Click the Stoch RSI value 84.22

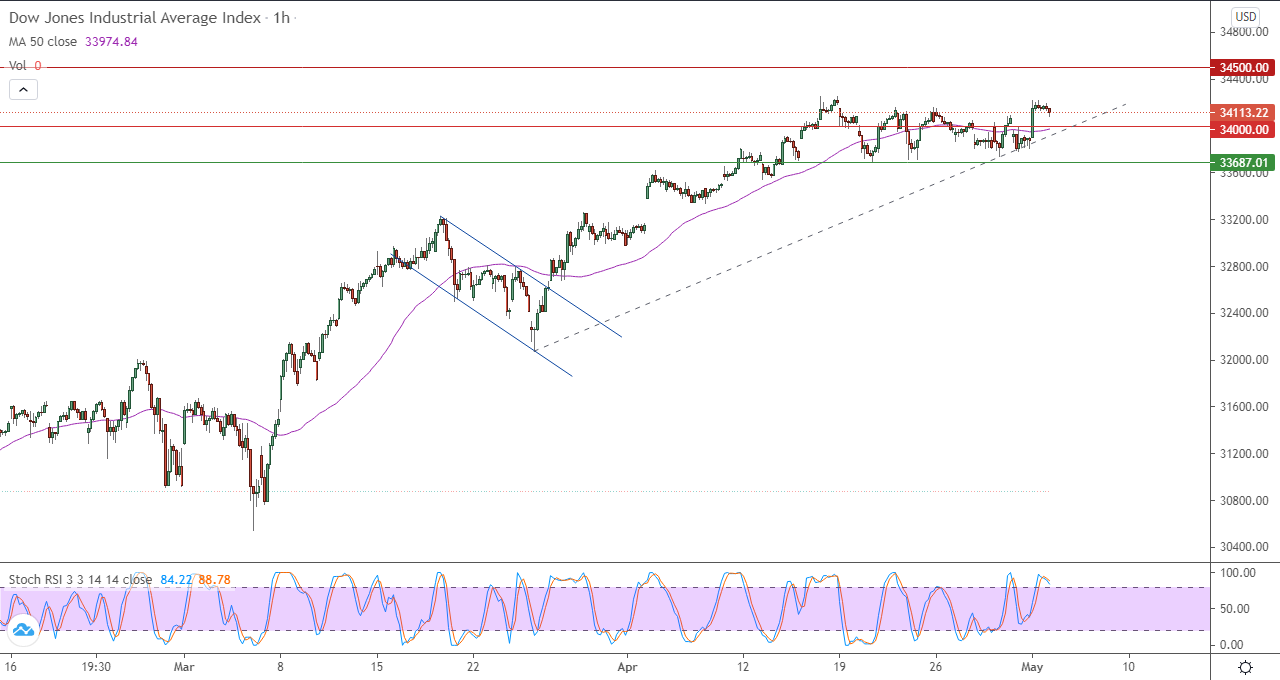tap(176, 579)
